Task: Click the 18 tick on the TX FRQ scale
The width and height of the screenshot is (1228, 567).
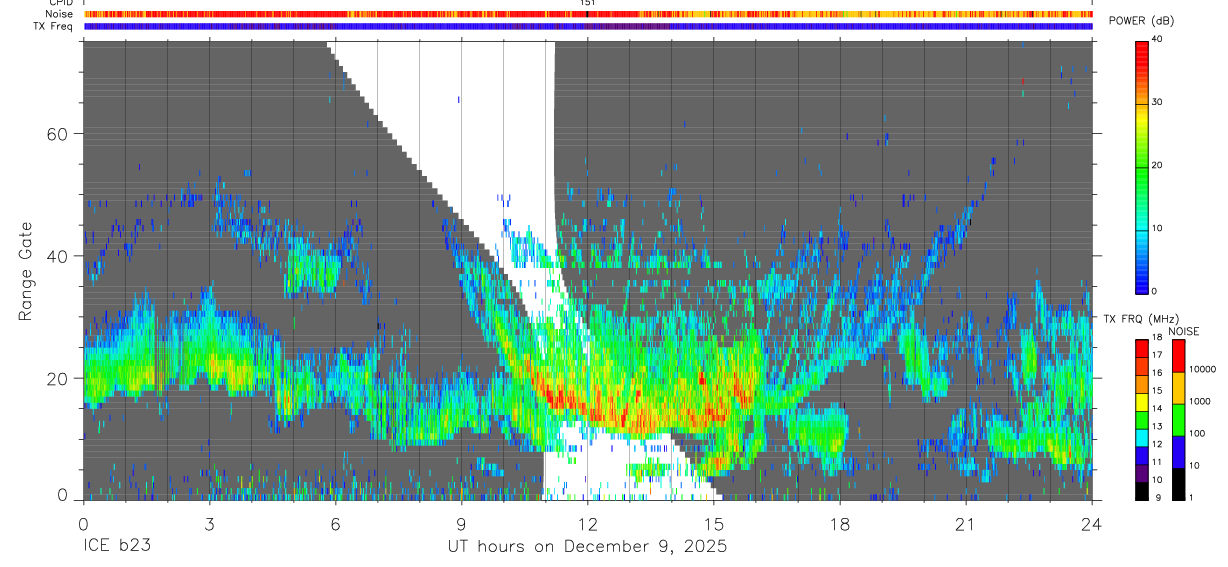Action: pos(1157,337)
